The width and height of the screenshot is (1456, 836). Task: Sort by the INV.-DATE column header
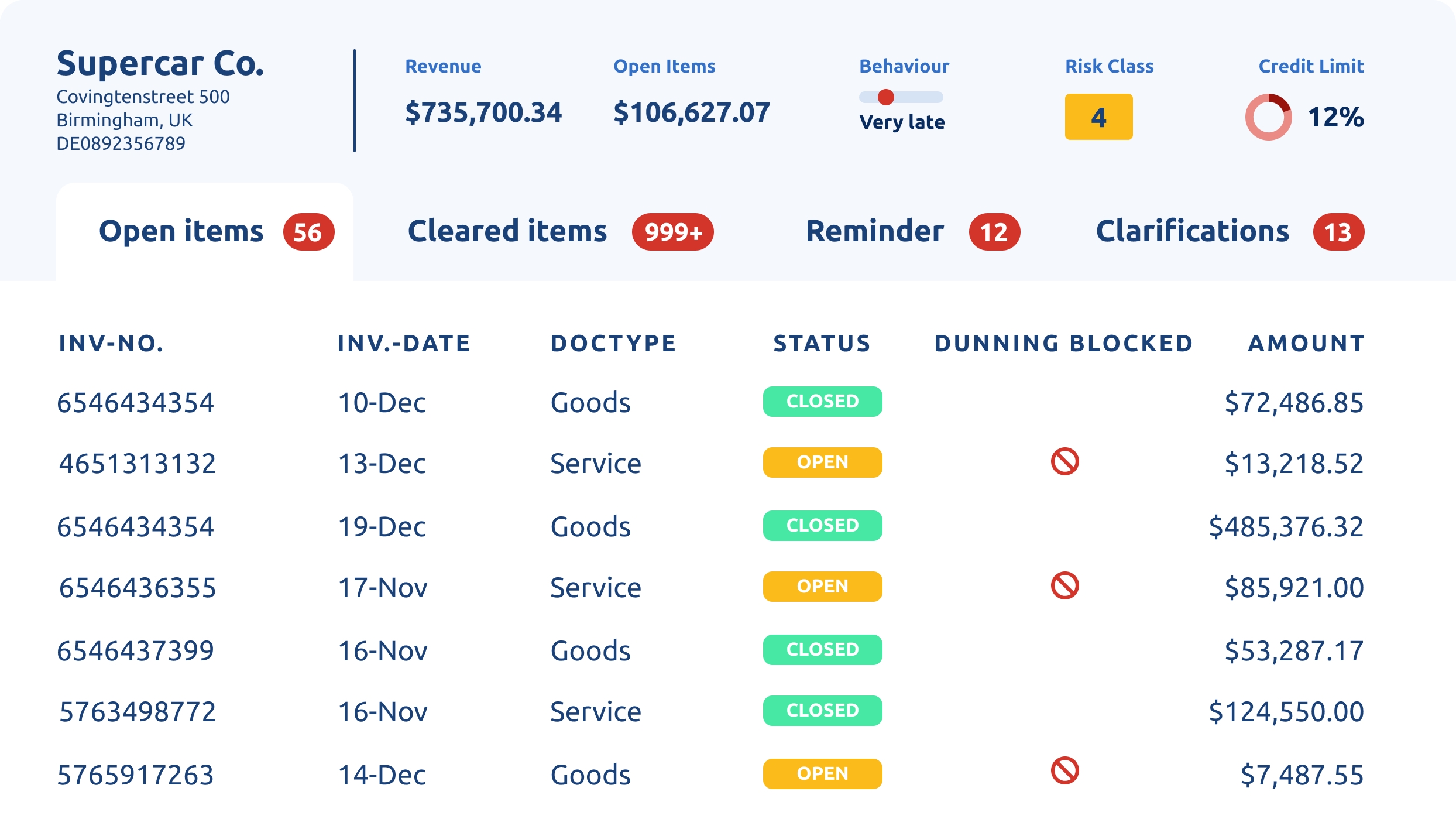point(404,344)
